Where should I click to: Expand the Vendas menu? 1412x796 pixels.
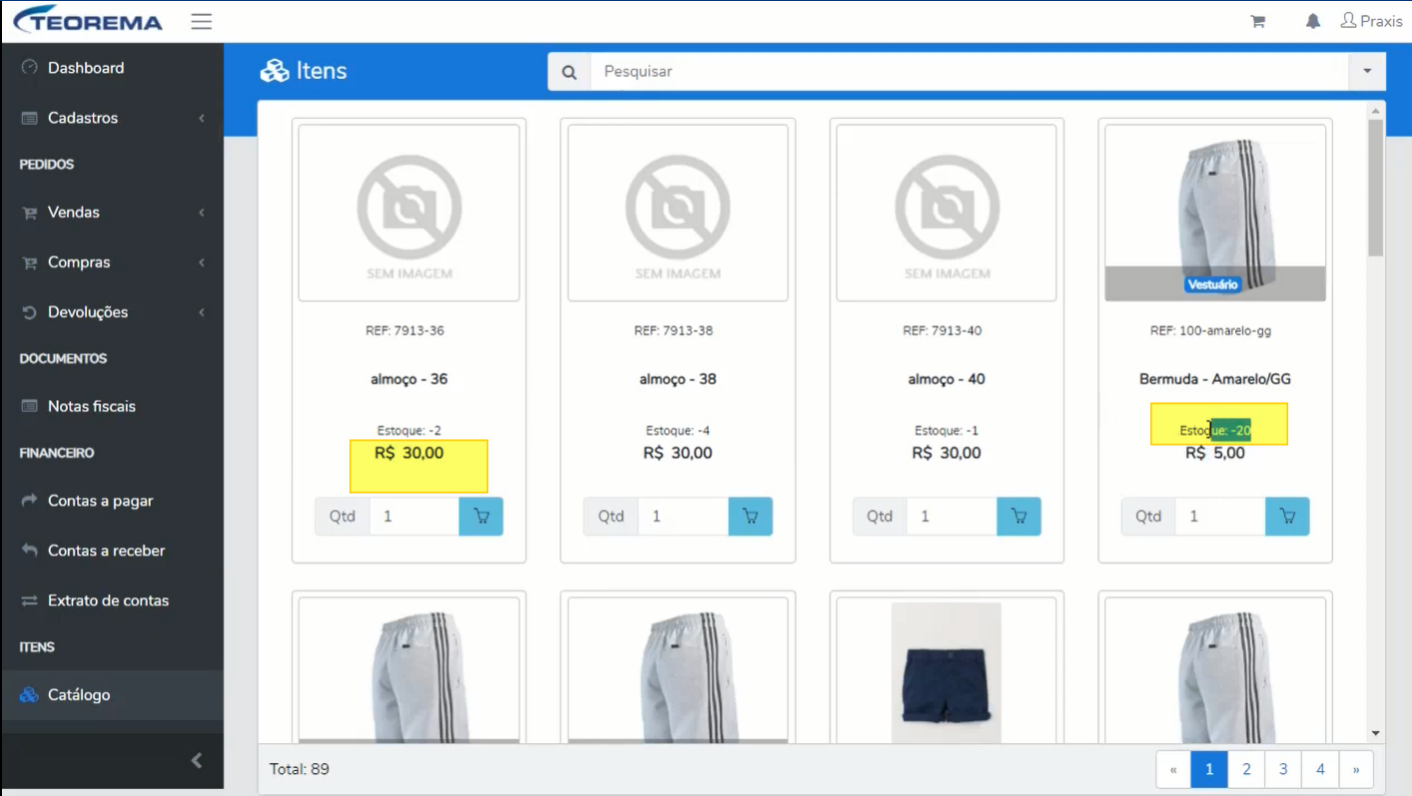click(112, 212)
